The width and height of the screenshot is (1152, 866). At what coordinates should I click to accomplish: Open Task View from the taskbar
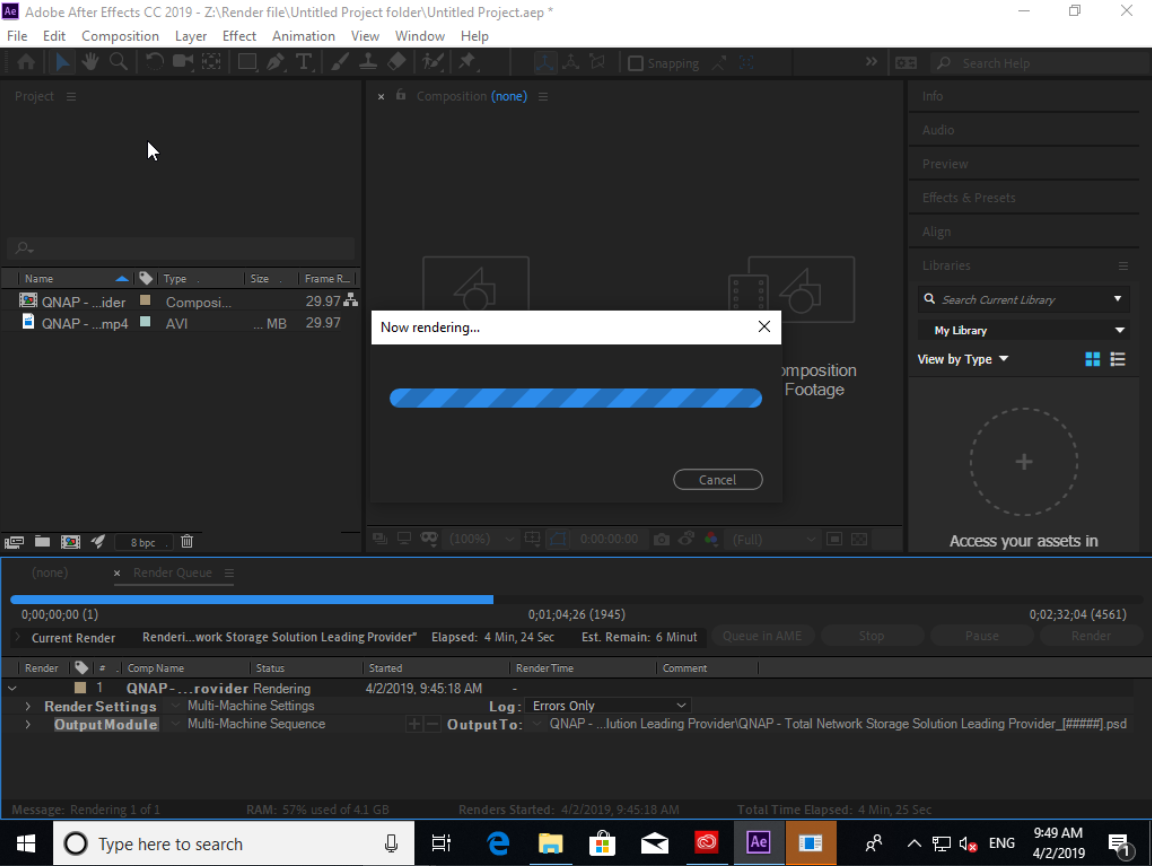pyautogui.click(x=441, y=843)
